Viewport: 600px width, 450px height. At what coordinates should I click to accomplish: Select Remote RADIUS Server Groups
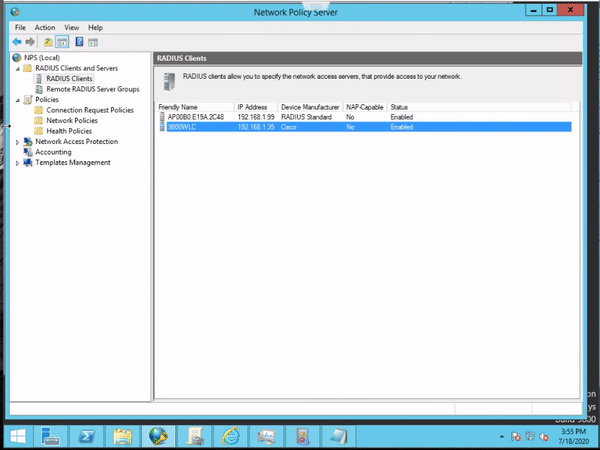click(92, 89)
